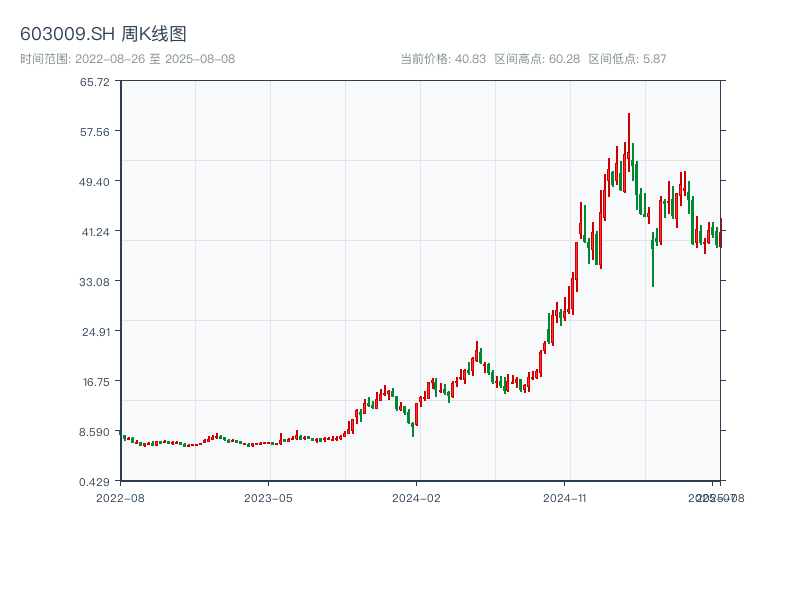
Task: Click the y-axis label 57.56
Action: click(95, 132)
